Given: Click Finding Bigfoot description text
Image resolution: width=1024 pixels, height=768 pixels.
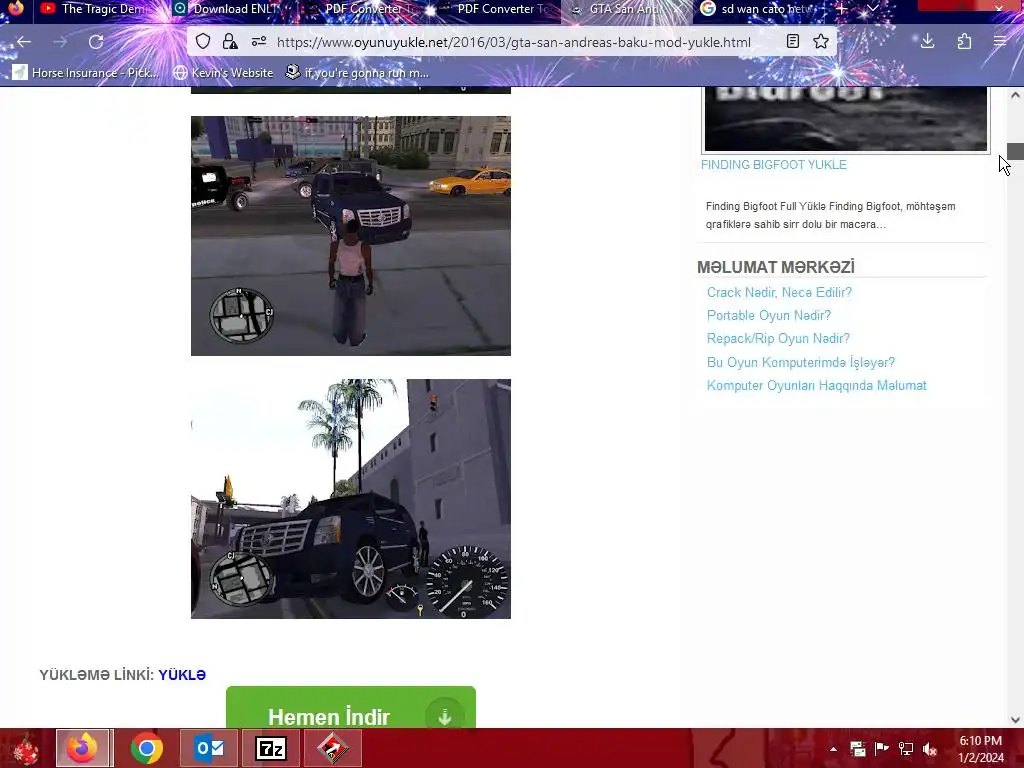Looking at the screenshot, I should (x=830, y=215).
